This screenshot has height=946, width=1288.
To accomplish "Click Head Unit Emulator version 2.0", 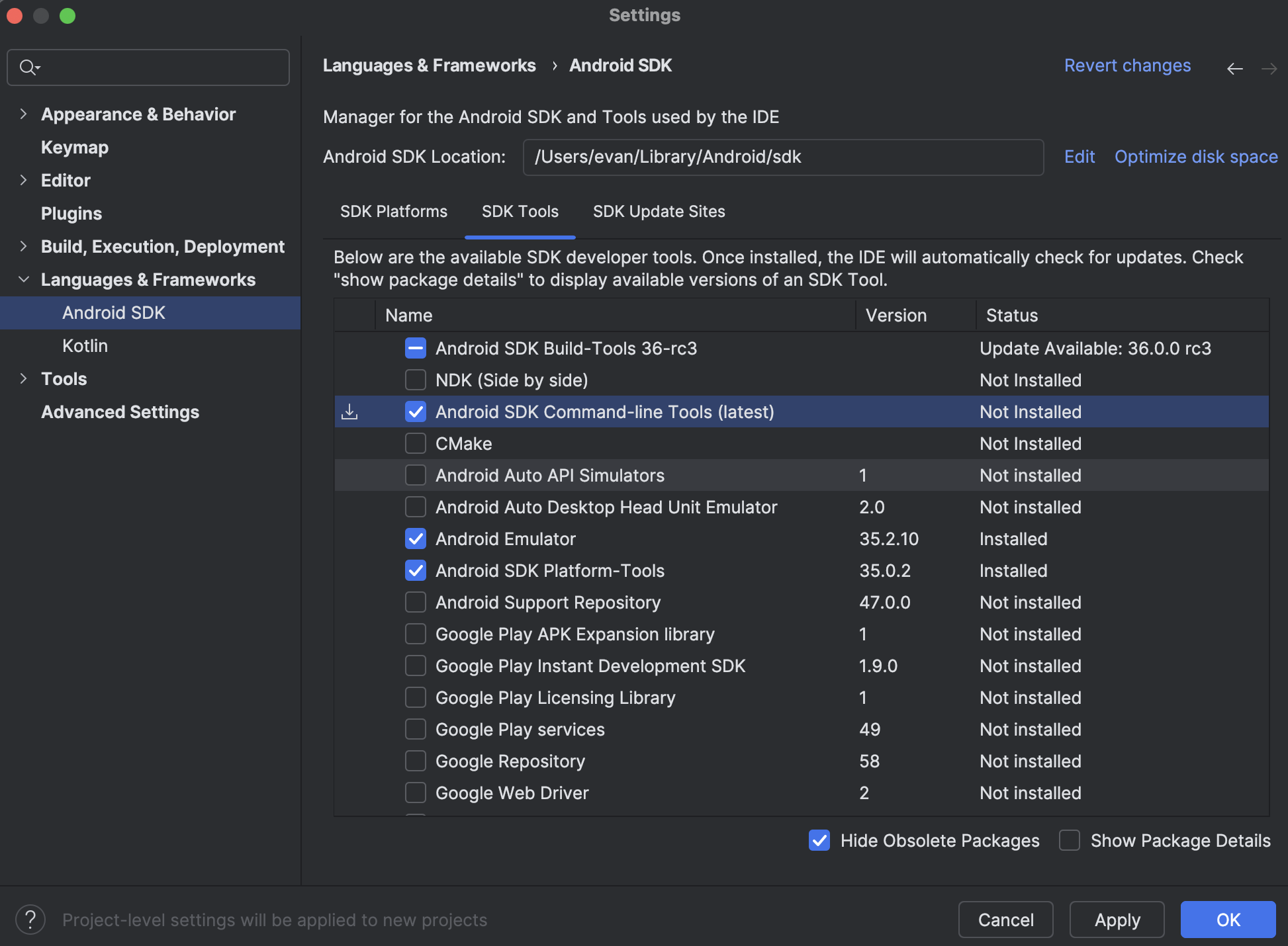I will tap(872, 507).
